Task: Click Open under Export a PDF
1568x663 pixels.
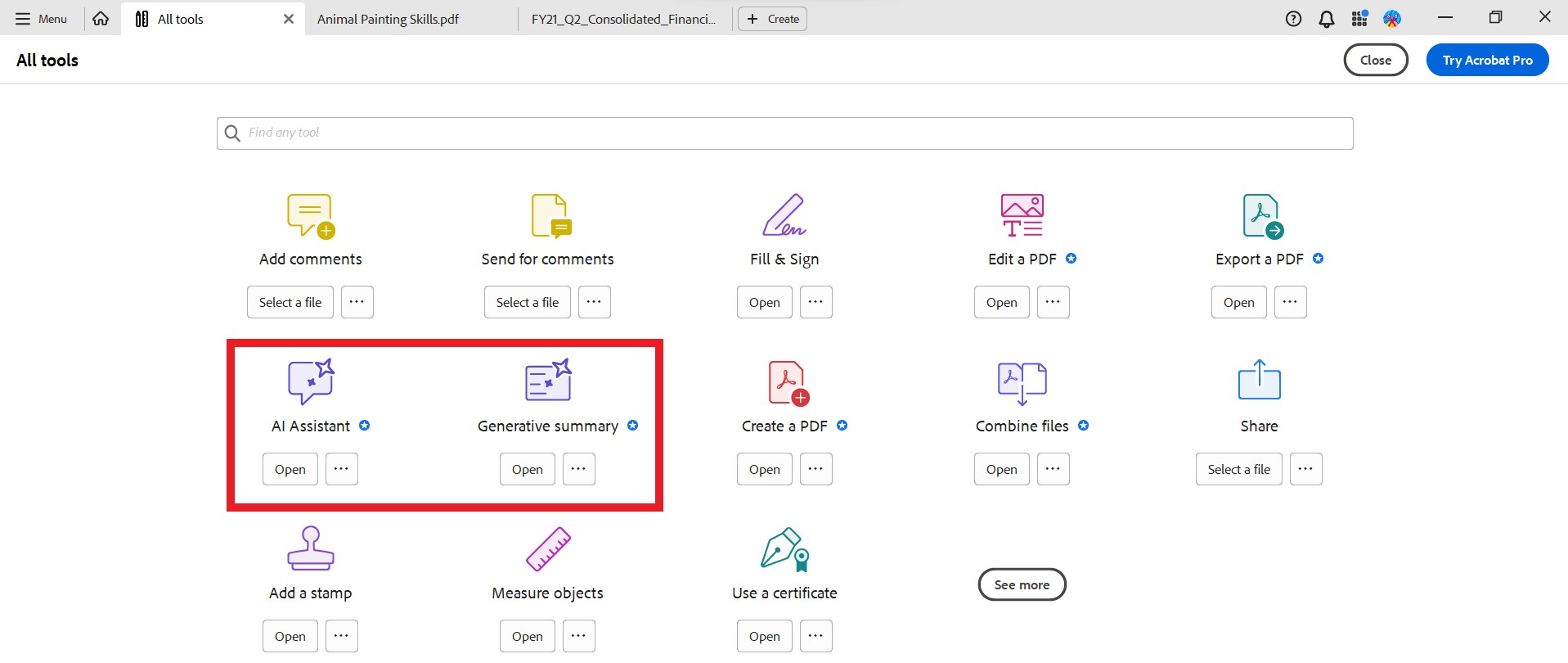Action: 1239,302
